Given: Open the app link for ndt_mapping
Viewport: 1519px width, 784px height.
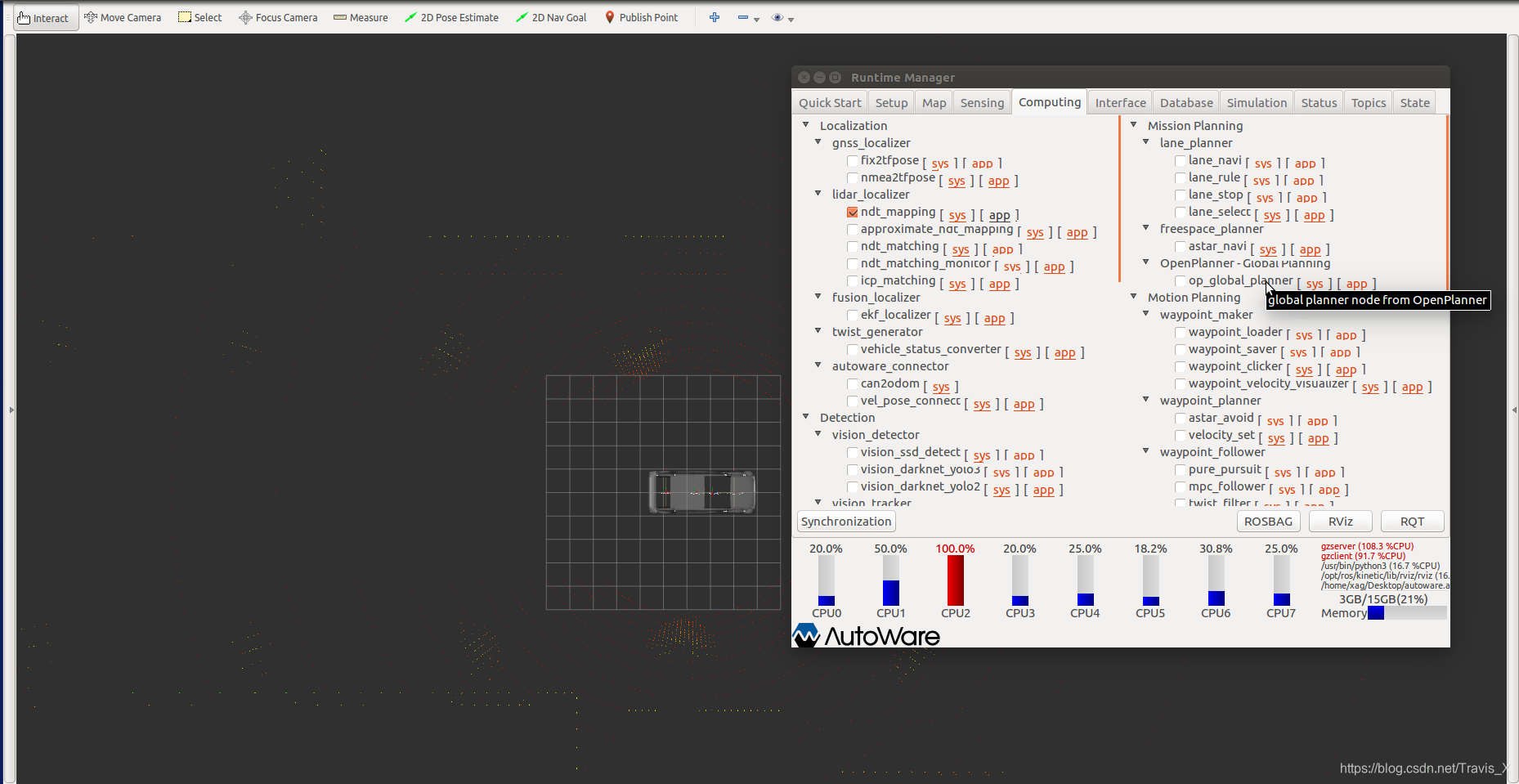Looking at the screenshot, I should tap(999, 215).
